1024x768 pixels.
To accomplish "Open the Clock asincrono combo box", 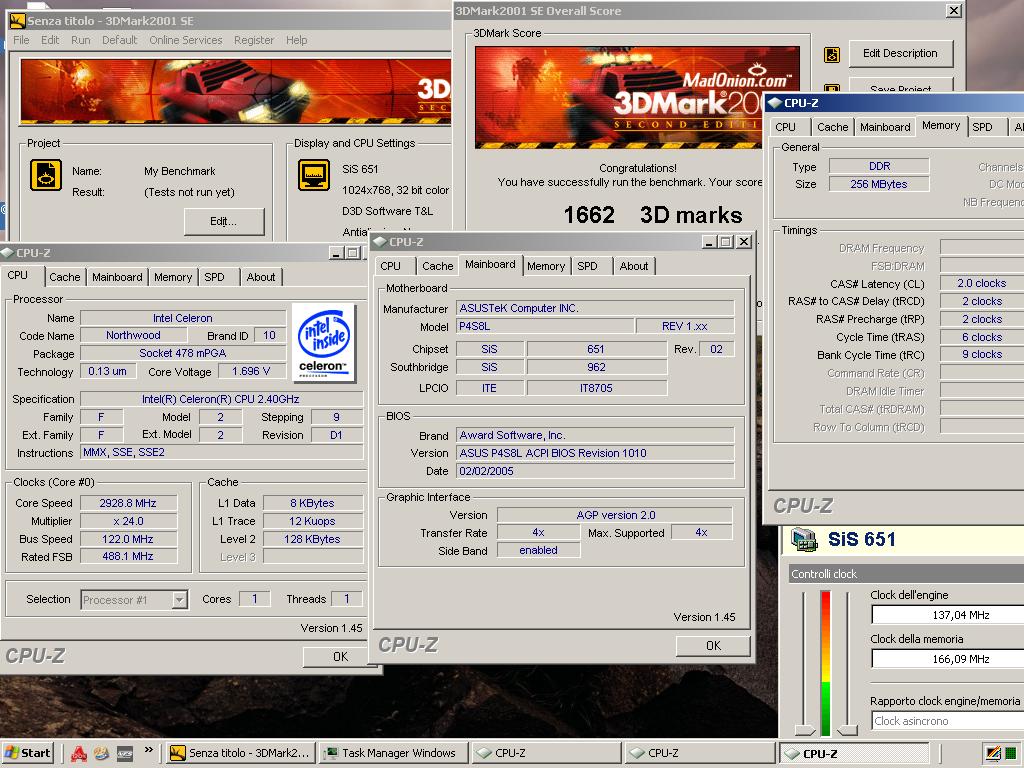I will coord(948,721).
